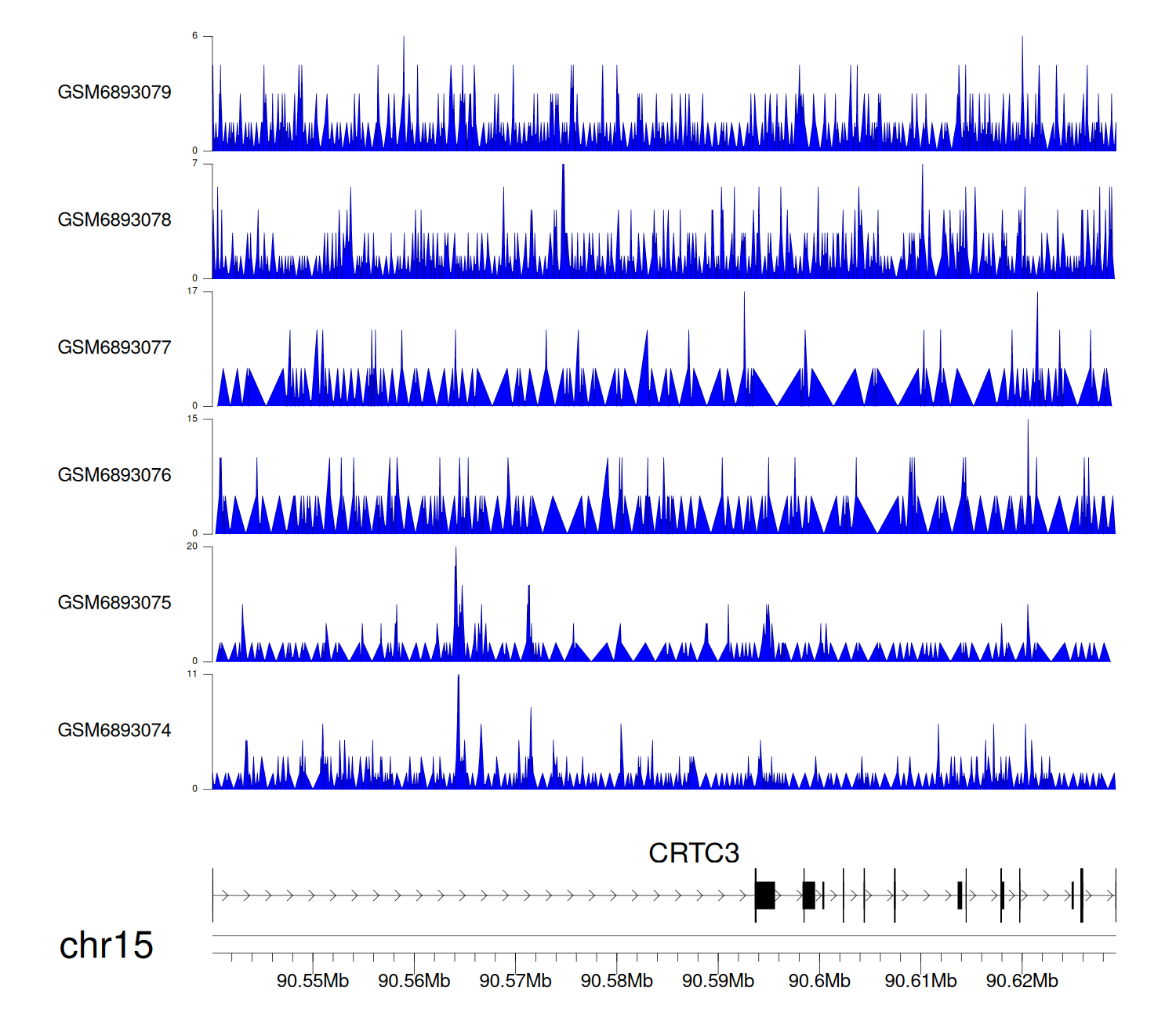
Task: Click the largest CRTC3 exon block
Action: pos(765,895)
